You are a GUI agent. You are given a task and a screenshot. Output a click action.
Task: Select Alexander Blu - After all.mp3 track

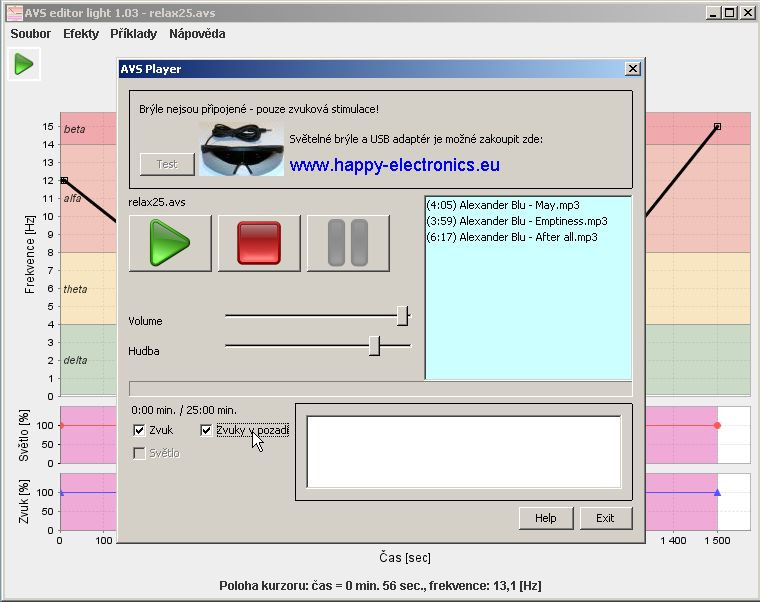click(x=512, y=237)
